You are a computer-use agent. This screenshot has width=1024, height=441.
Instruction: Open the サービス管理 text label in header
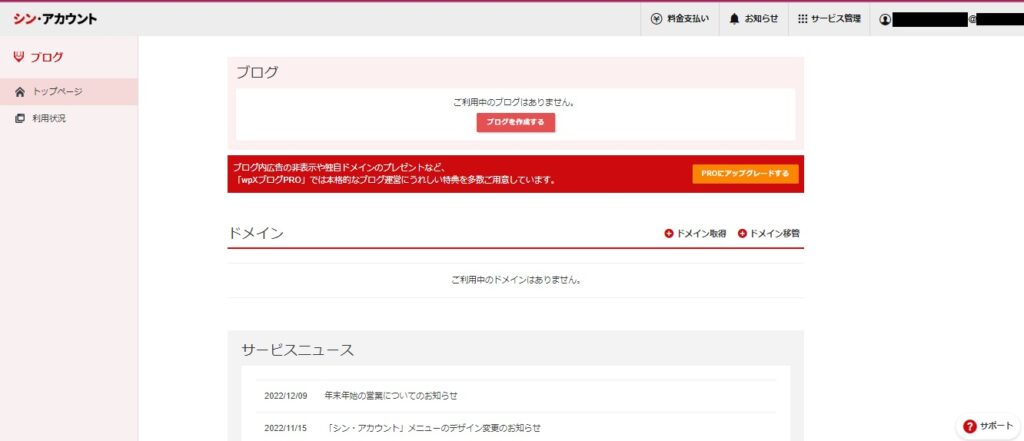pos(835,19)
